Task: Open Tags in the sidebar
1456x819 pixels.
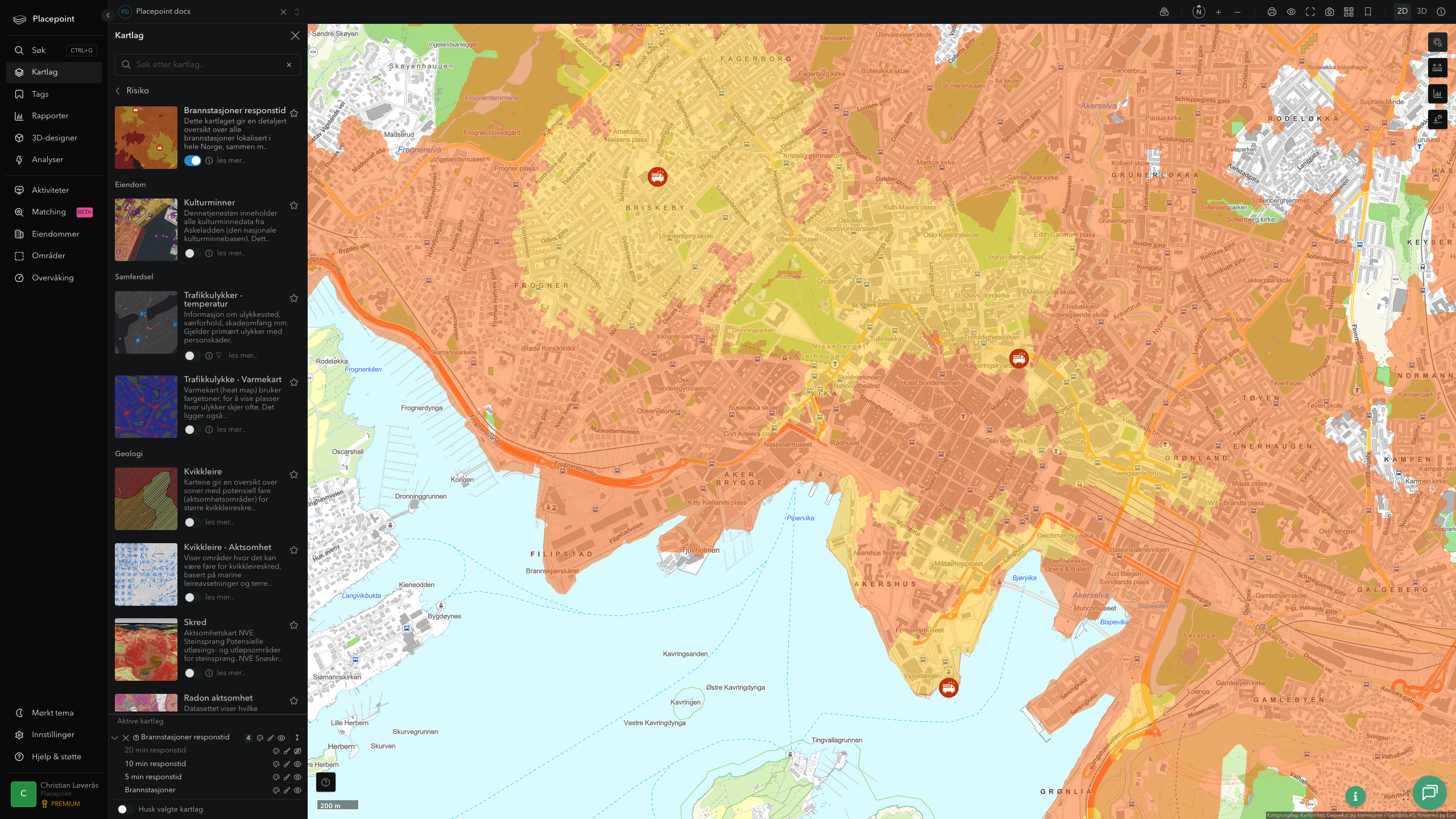Action: 54,94
